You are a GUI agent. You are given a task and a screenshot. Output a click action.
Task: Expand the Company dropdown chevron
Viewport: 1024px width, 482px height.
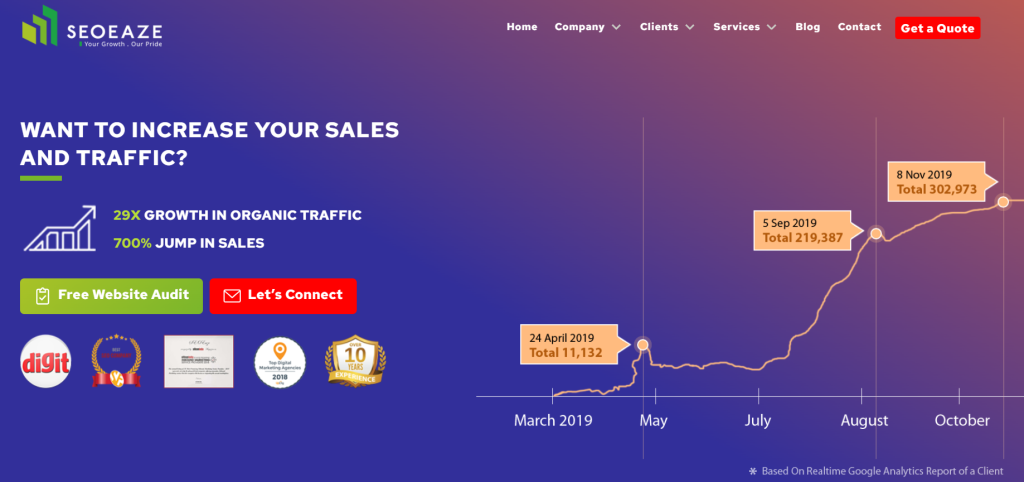click(x=616, y=27)
